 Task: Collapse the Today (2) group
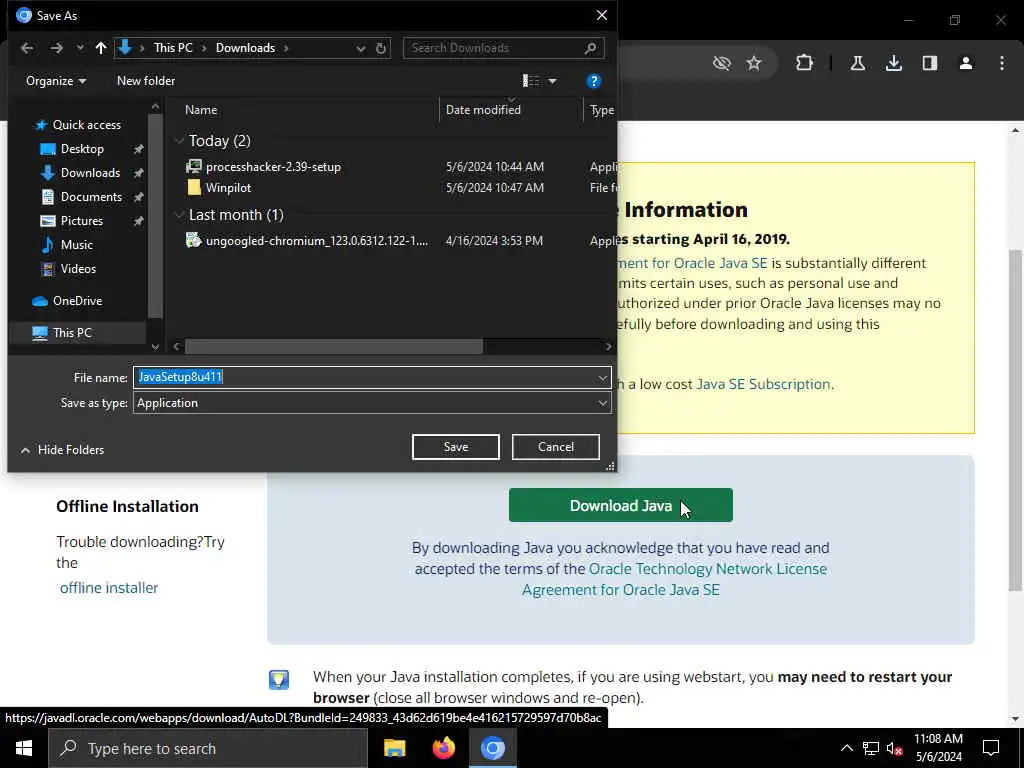click(x=179, y=141)
